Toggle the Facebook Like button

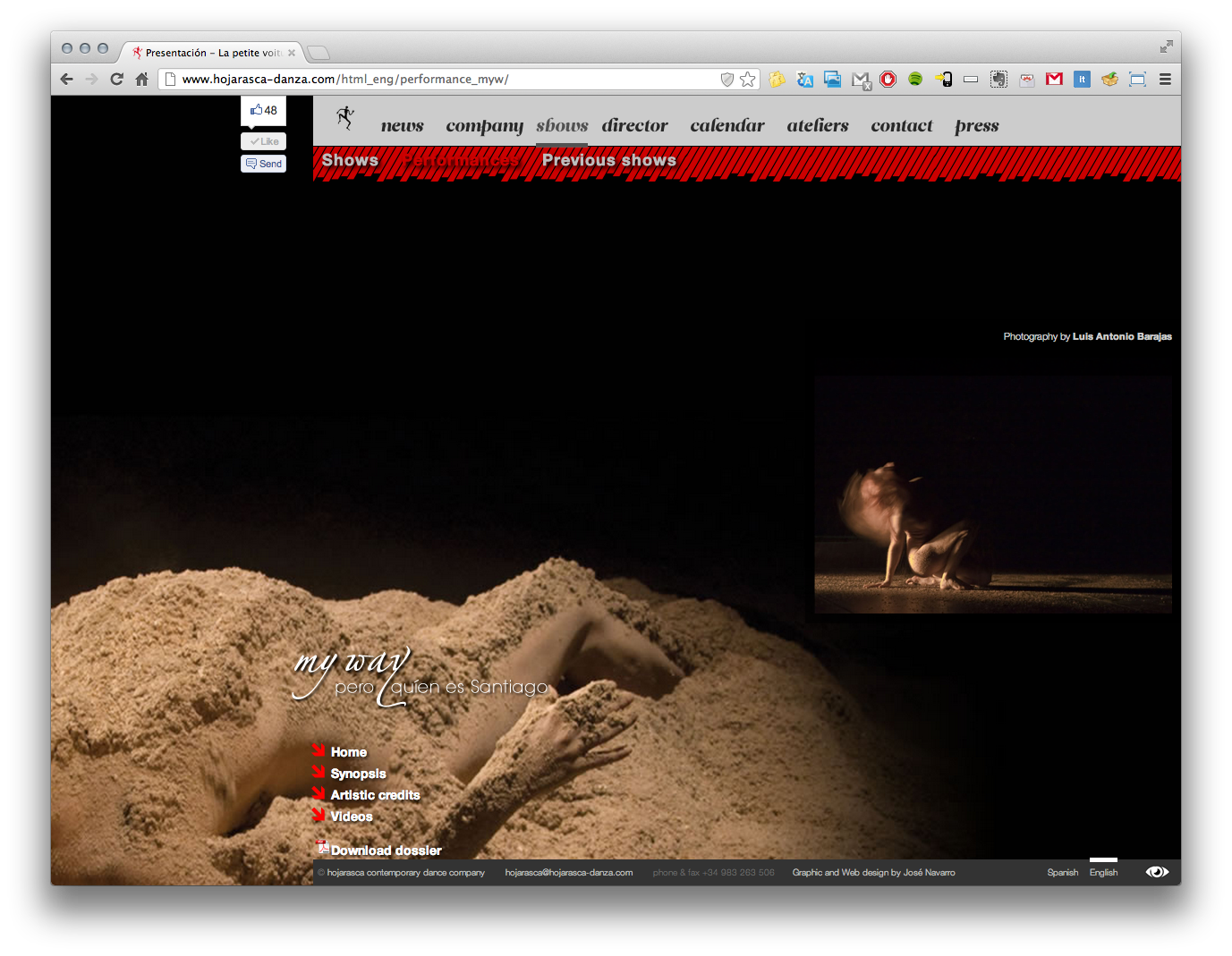(264, 141)
